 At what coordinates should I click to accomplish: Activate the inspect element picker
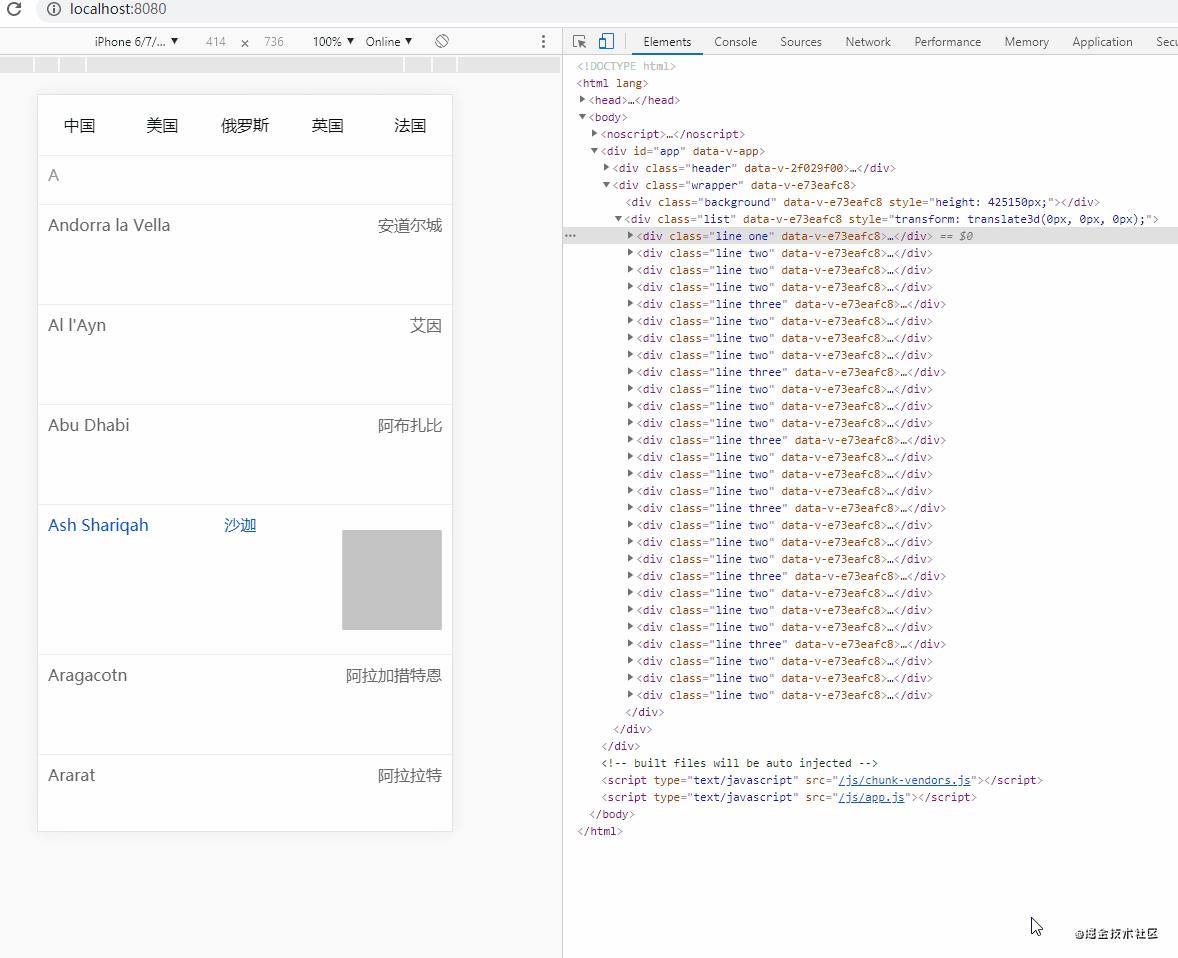point(579,41)
